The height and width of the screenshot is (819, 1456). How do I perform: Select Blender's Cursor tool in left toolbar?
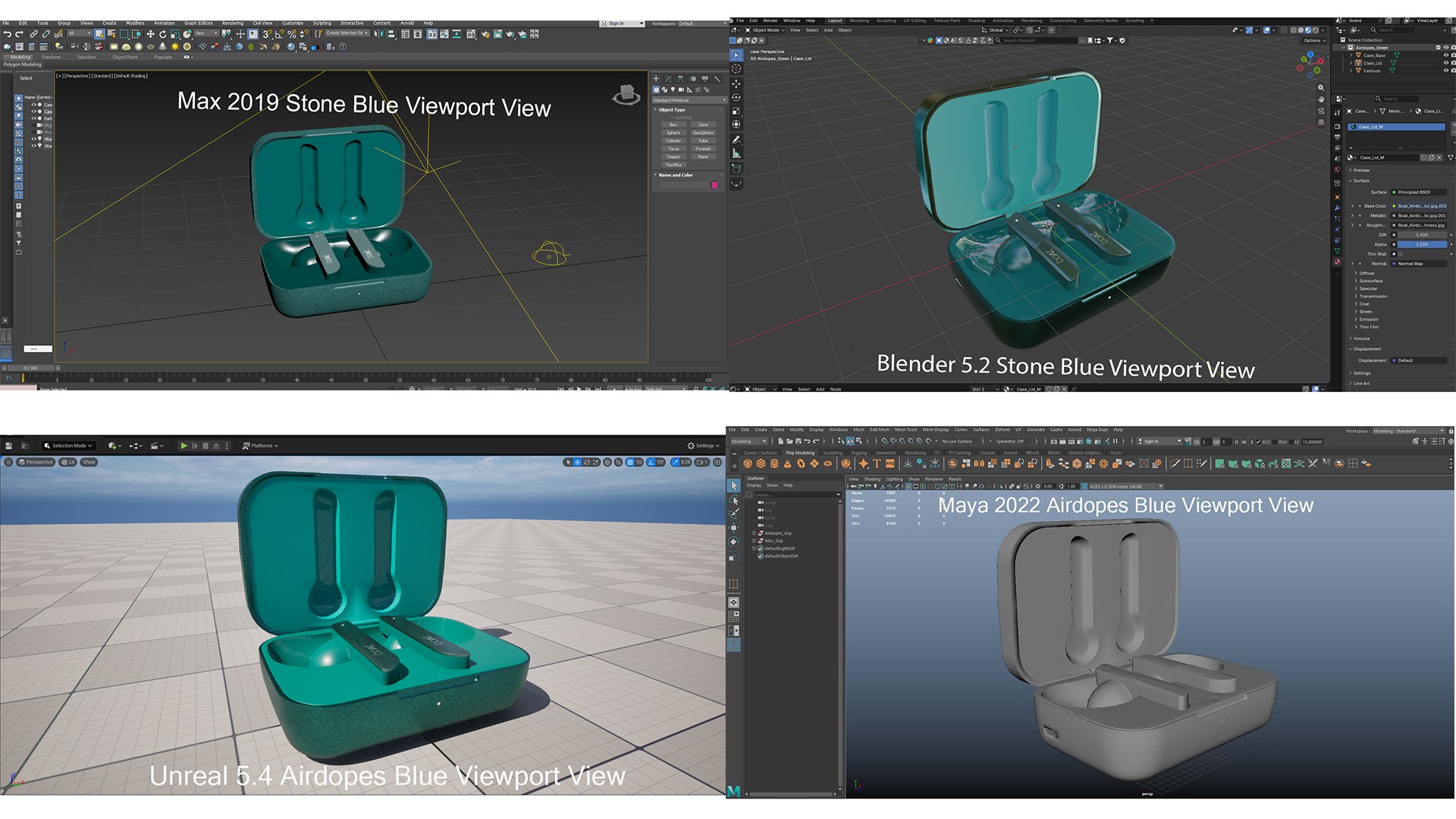point(736,69)
